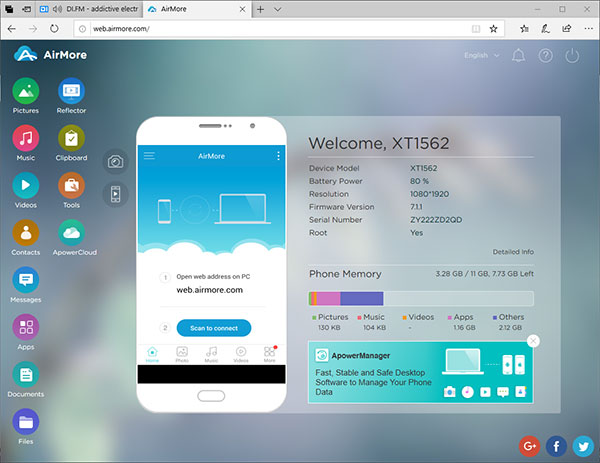Viewport: 600px width, 463px height.
Task: Add page to favorites star
Action: [493, 29]
